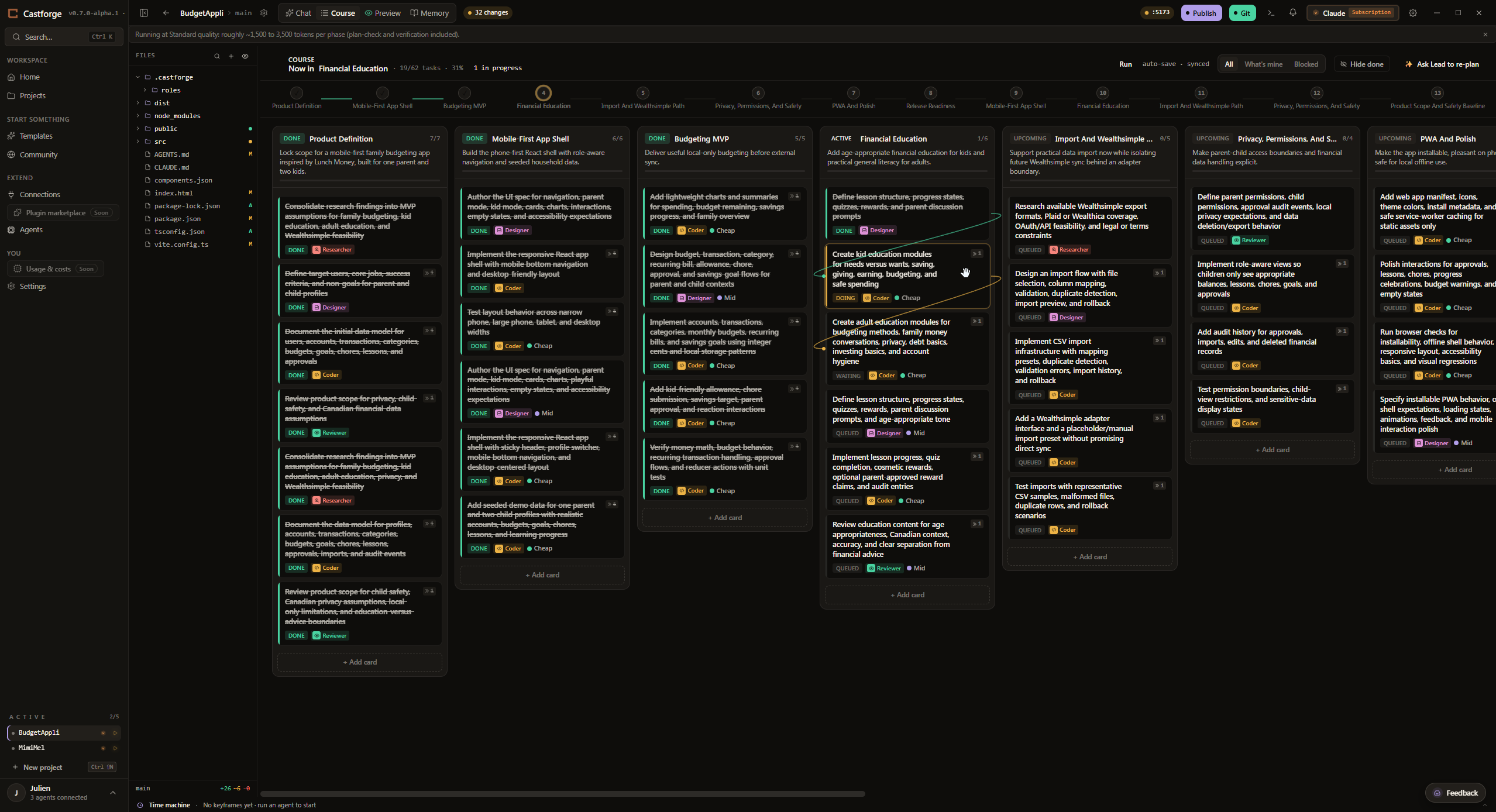
Task: Click the Run button
Action: point(1126,64)
